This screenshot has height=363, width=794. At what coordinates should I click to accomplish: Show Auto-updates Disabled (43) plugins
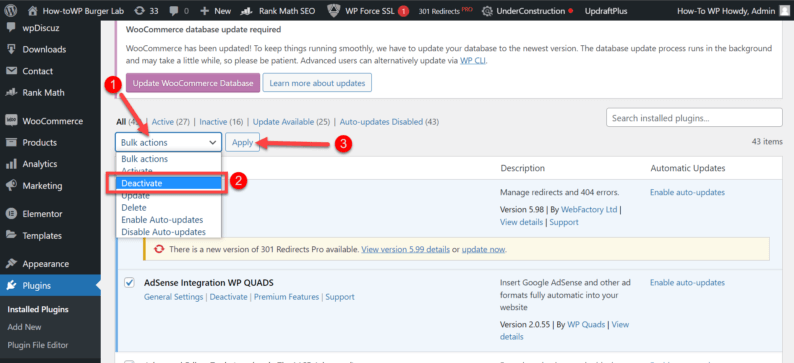(x=389, y=122)
